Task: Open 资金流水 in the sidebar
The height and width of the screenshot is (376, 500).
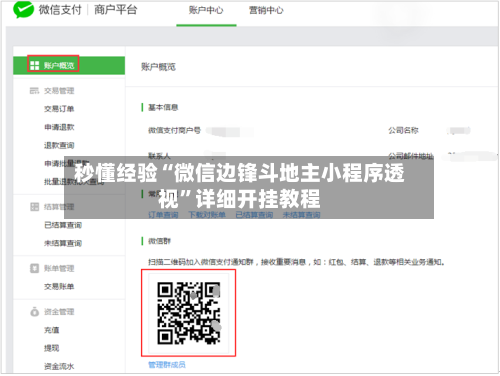Action: [x=59, y=367]
